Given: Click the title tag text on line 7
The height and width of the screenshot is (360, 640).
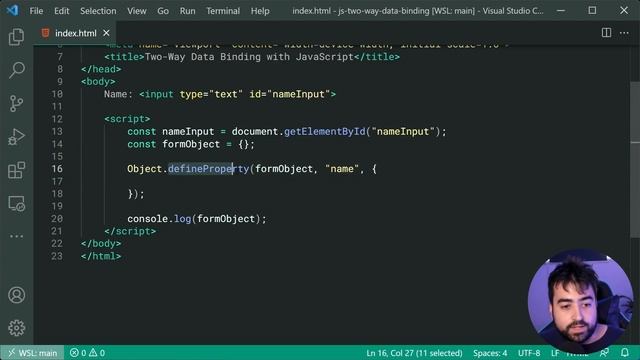Looking at the screenshot, I should pos(249,57).
